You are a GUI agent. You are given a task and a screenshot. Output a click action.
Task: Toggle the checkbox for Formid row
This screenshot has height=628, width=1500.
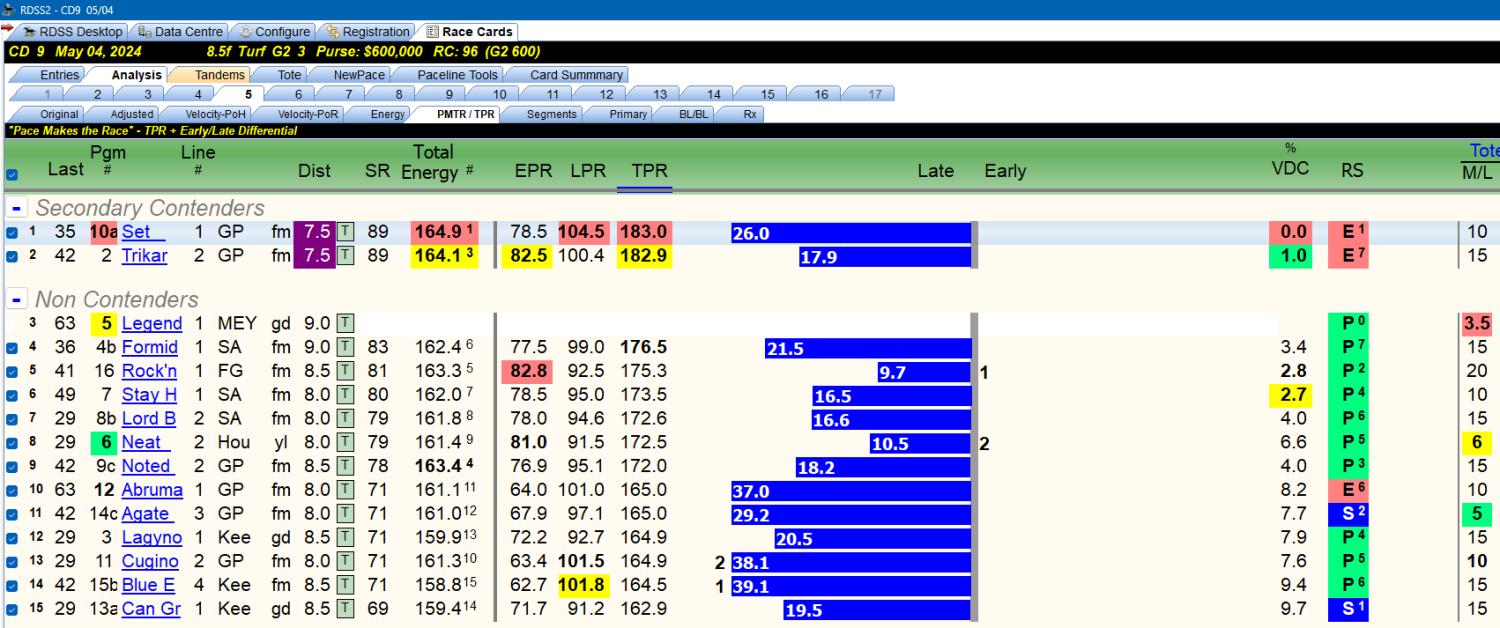[x=12, y=348]
